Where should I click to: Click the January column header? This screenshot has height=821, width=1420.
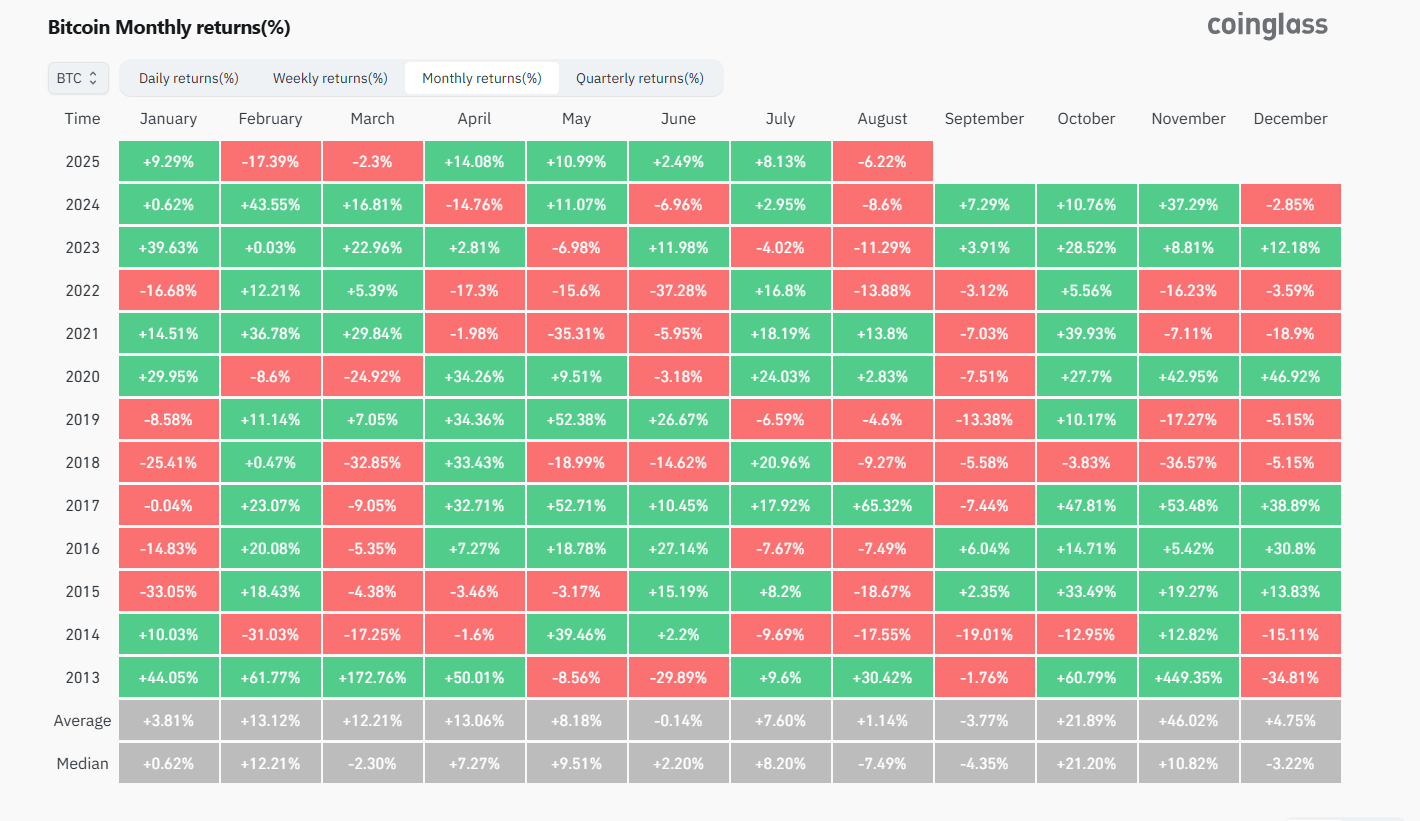click(x=168, y=119)
